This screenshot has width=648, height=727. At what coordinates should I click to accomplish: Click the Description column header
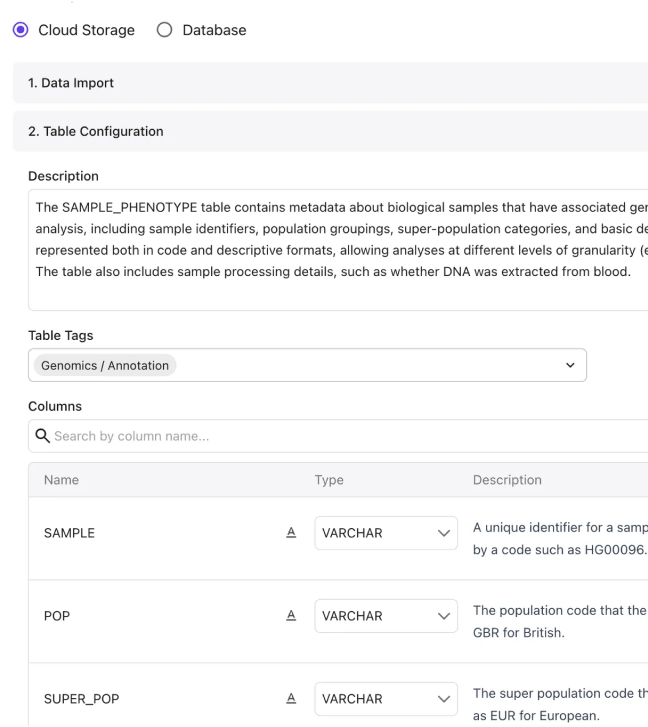507,480
